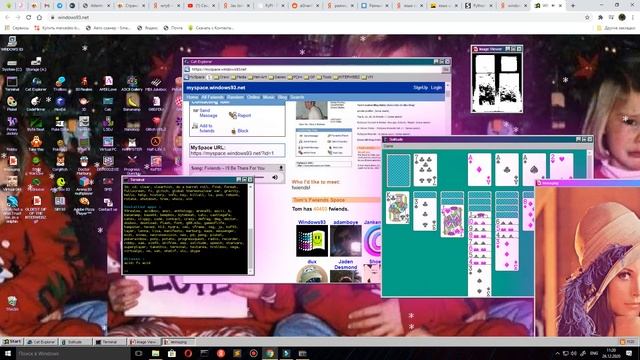
Task: Draw from the Solitaire face-down deck
Action: (398, 171)
